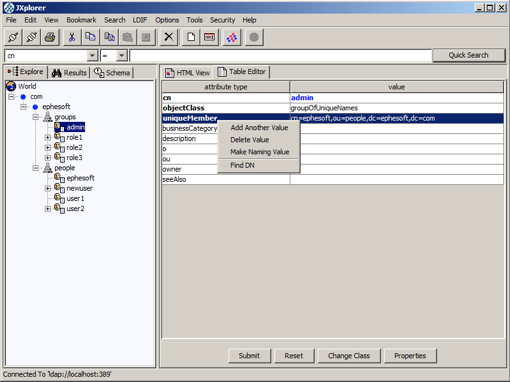
Task: Switch to the Results tab
Action: coord(70,73)
